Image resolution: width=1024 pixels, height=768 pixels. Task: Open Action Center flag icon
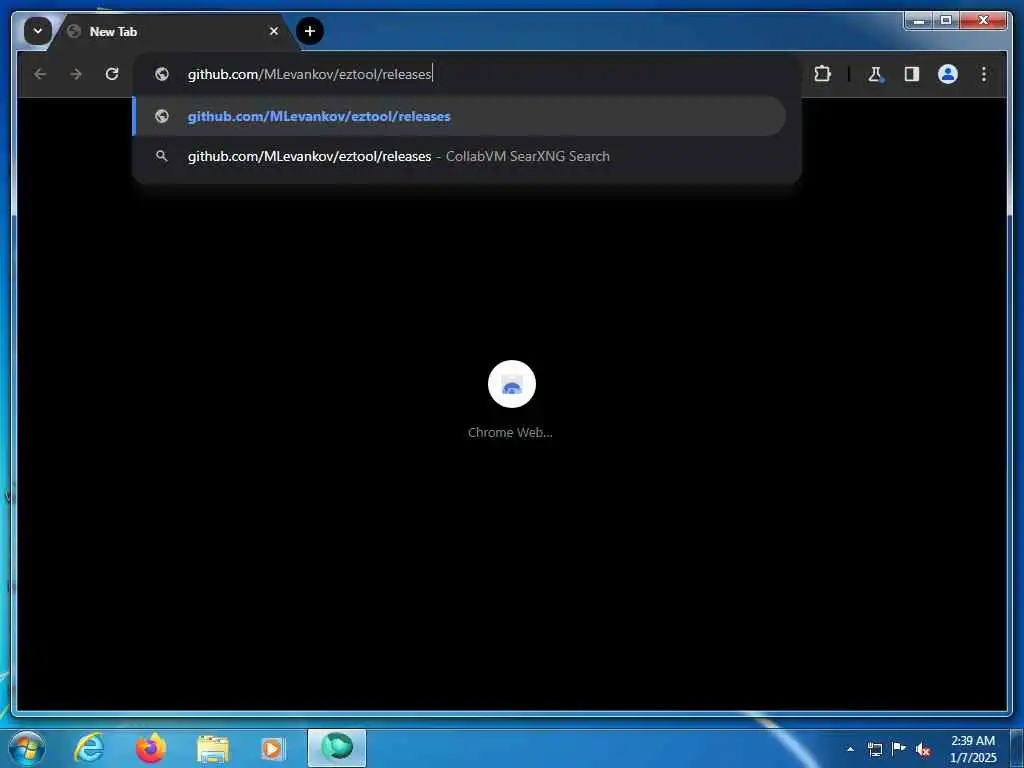899,748
